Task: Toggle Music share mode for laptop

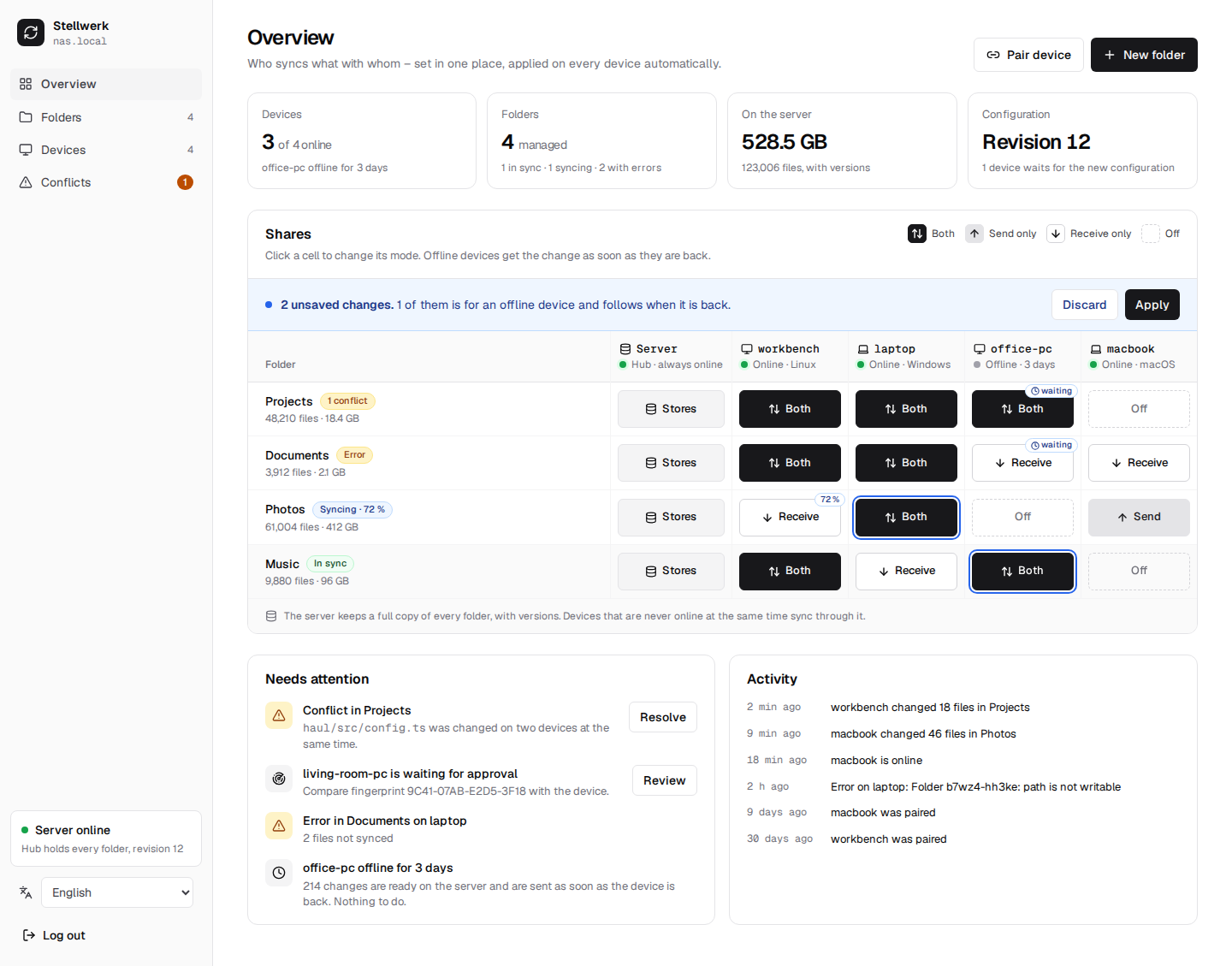Action: tap(906, 571)
